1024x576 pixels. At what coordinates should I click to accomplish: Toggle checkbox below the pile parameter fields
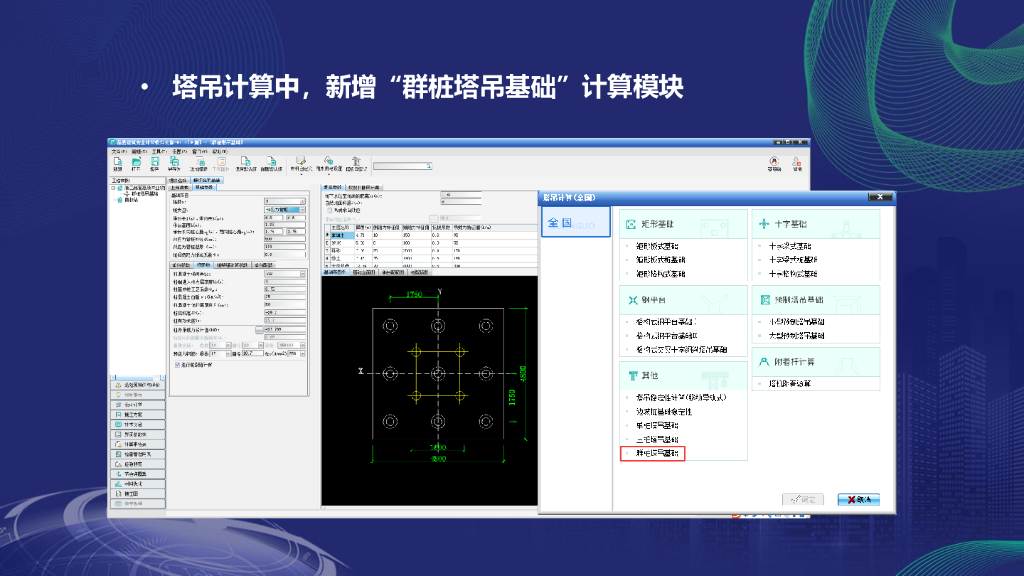(177, 365)
